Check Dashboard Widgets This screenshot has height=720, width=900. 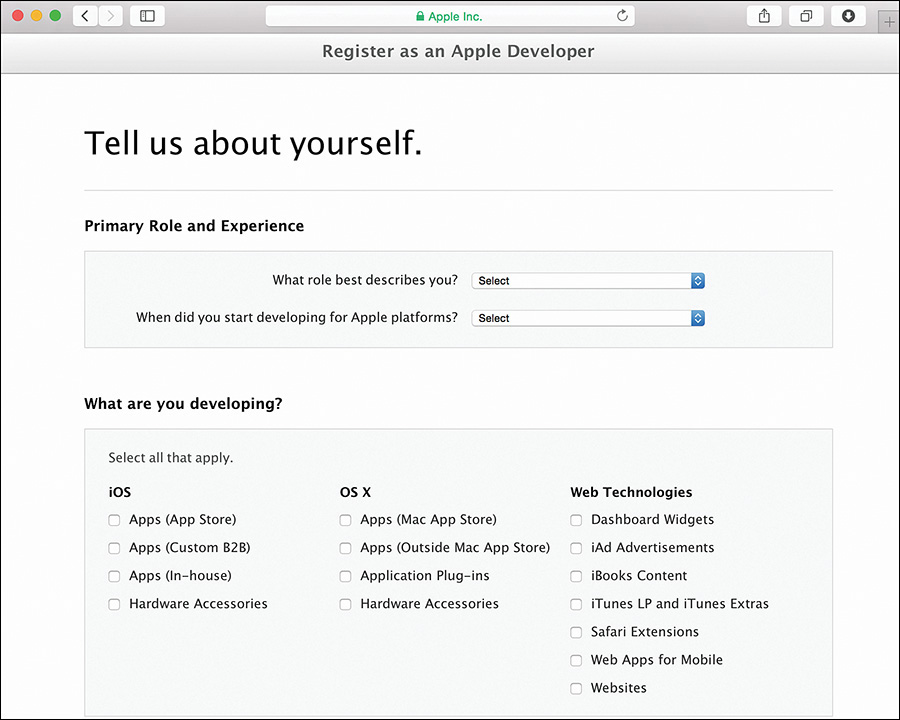click(576, 520)
